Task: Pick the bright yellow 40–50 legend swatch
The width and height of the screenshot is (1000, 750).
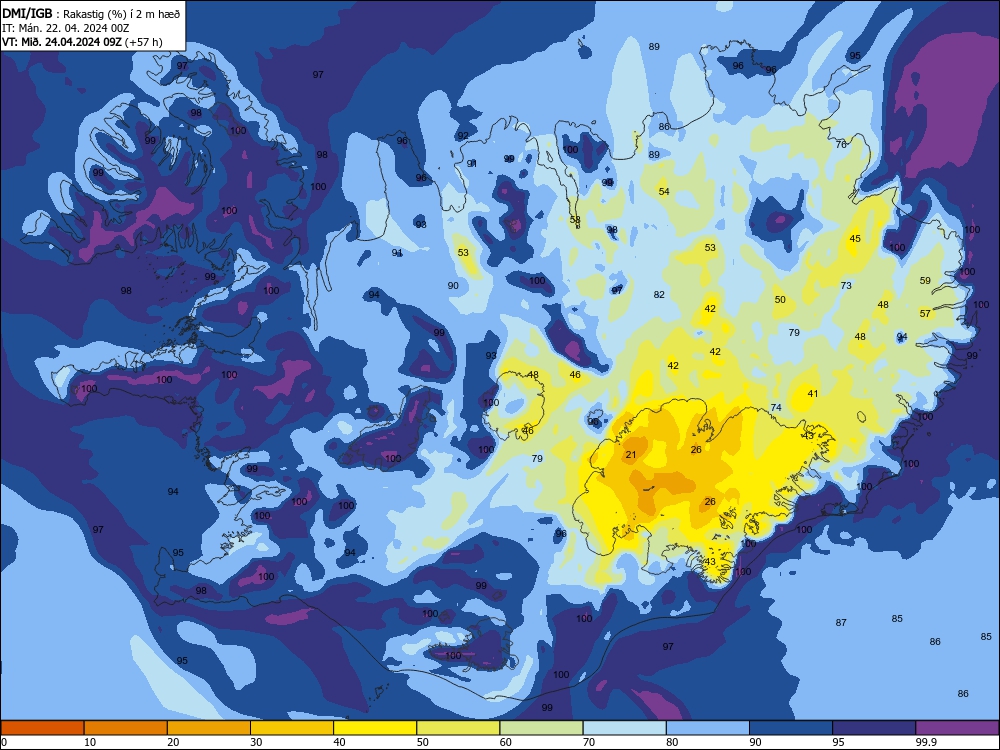Action: pyautogui.click(x=375, y=728)
